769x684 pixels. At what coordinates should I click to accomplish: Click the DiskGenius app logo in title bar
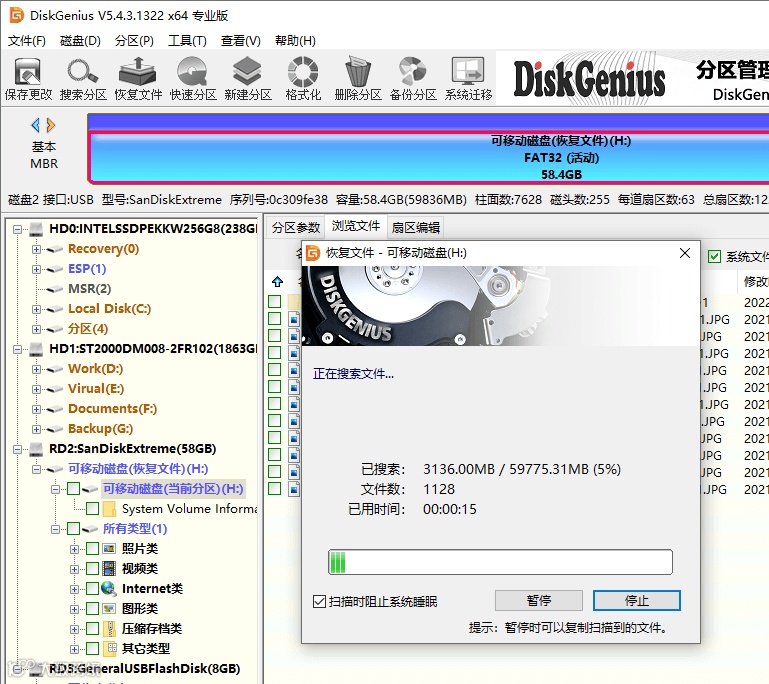click(17, 15)
